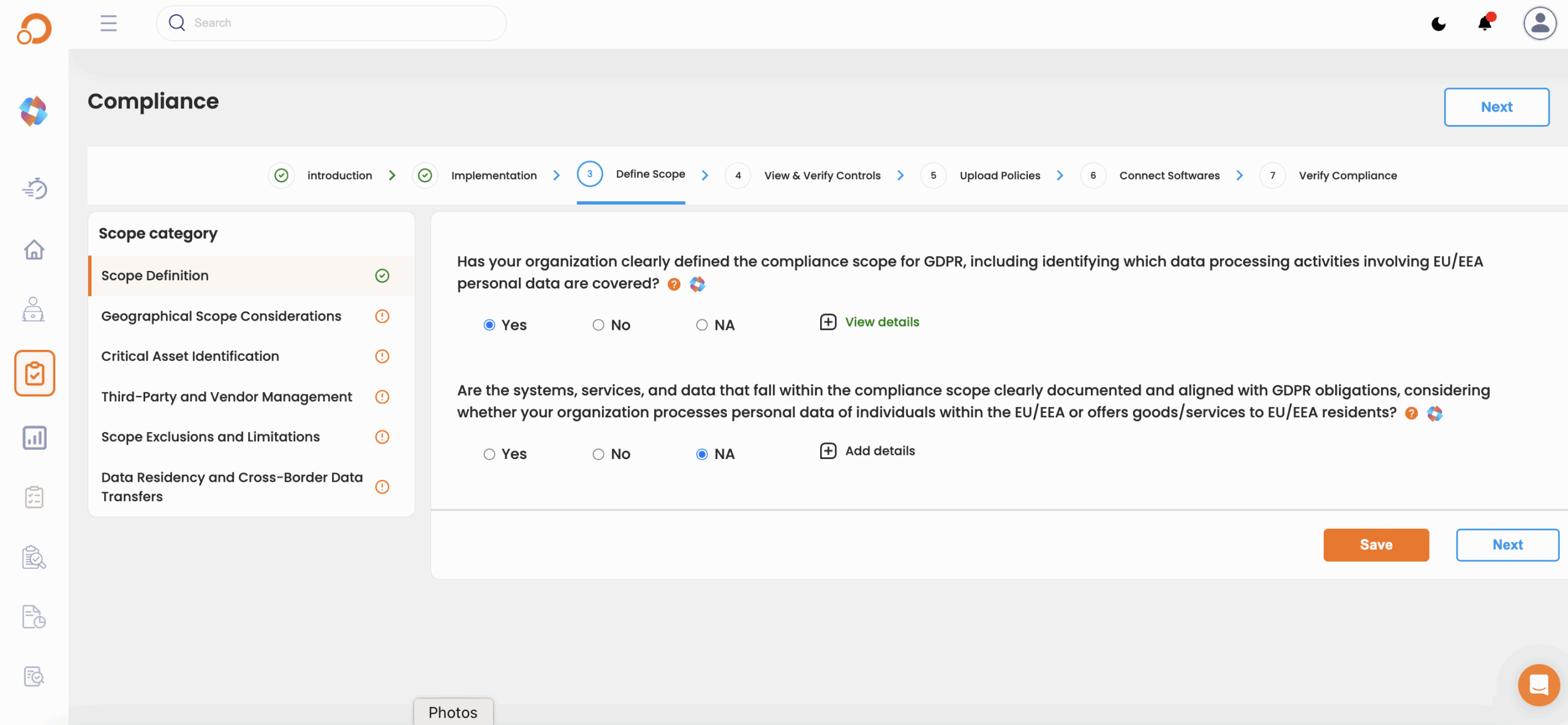Go to the Verify Compliance step
Image resolution: width=1568 pixels, height=725 pixels.
coord(1347,175)
